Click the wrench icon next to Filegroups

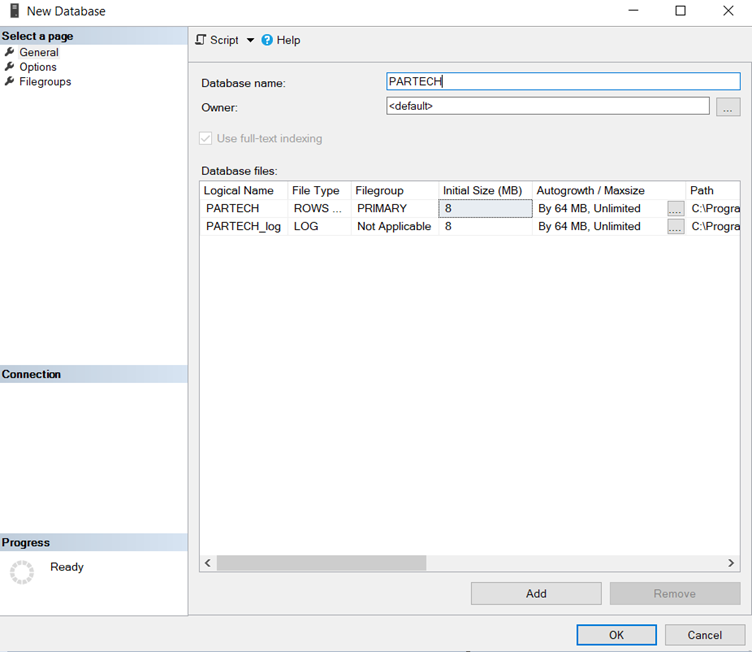[x=10, y=82]
